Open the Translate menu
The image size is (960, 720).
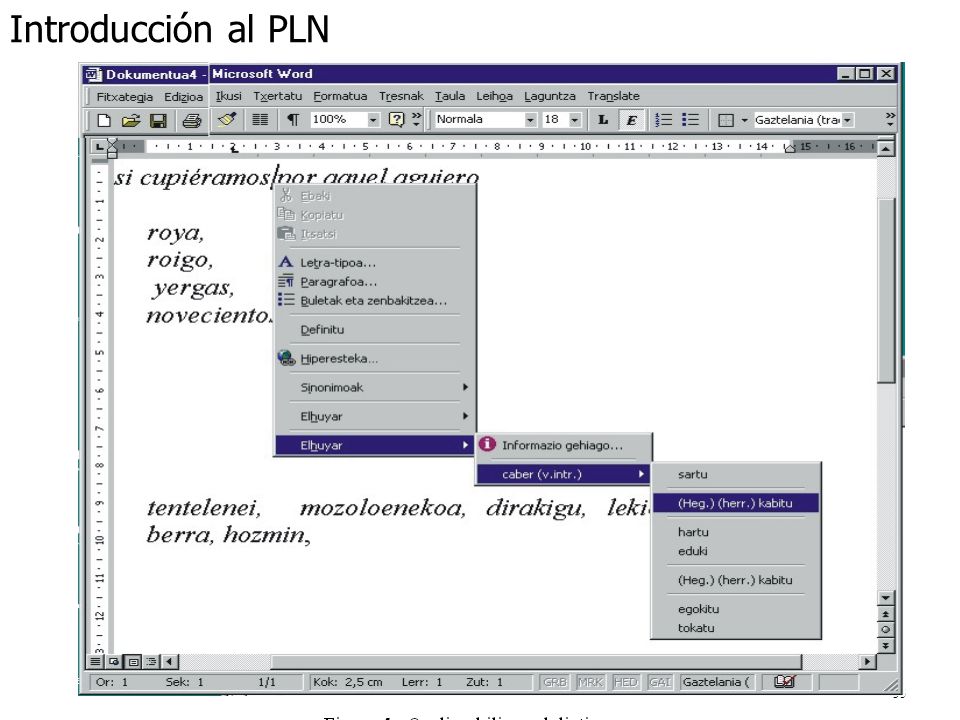pos(613,96)
